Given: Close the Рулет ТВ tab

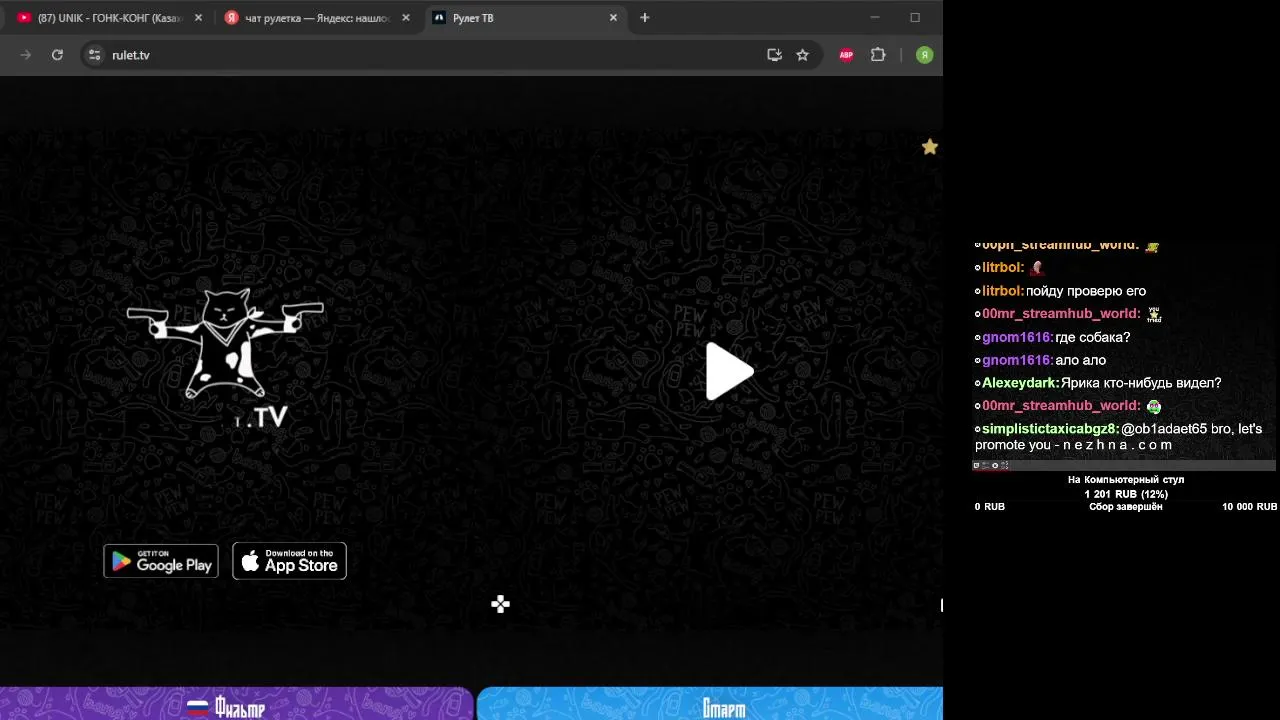Looking at the screenshot, I should click(614, 18).
